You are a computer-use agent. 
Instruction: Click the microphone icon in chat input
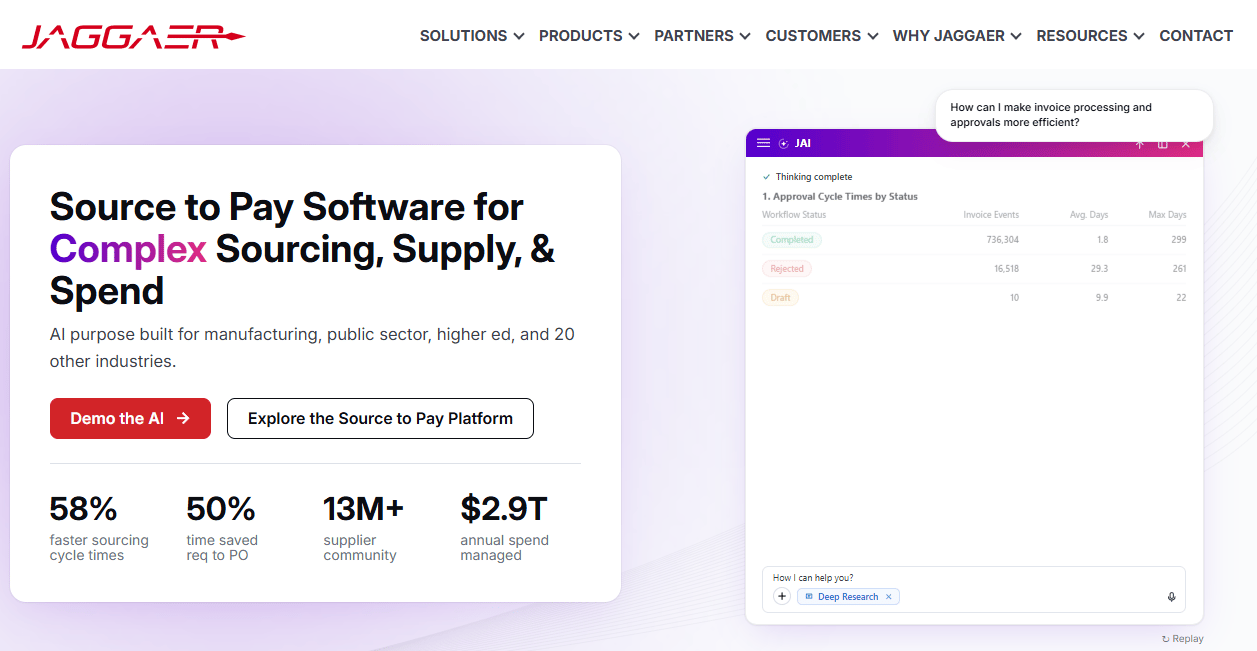(1171, 597)
